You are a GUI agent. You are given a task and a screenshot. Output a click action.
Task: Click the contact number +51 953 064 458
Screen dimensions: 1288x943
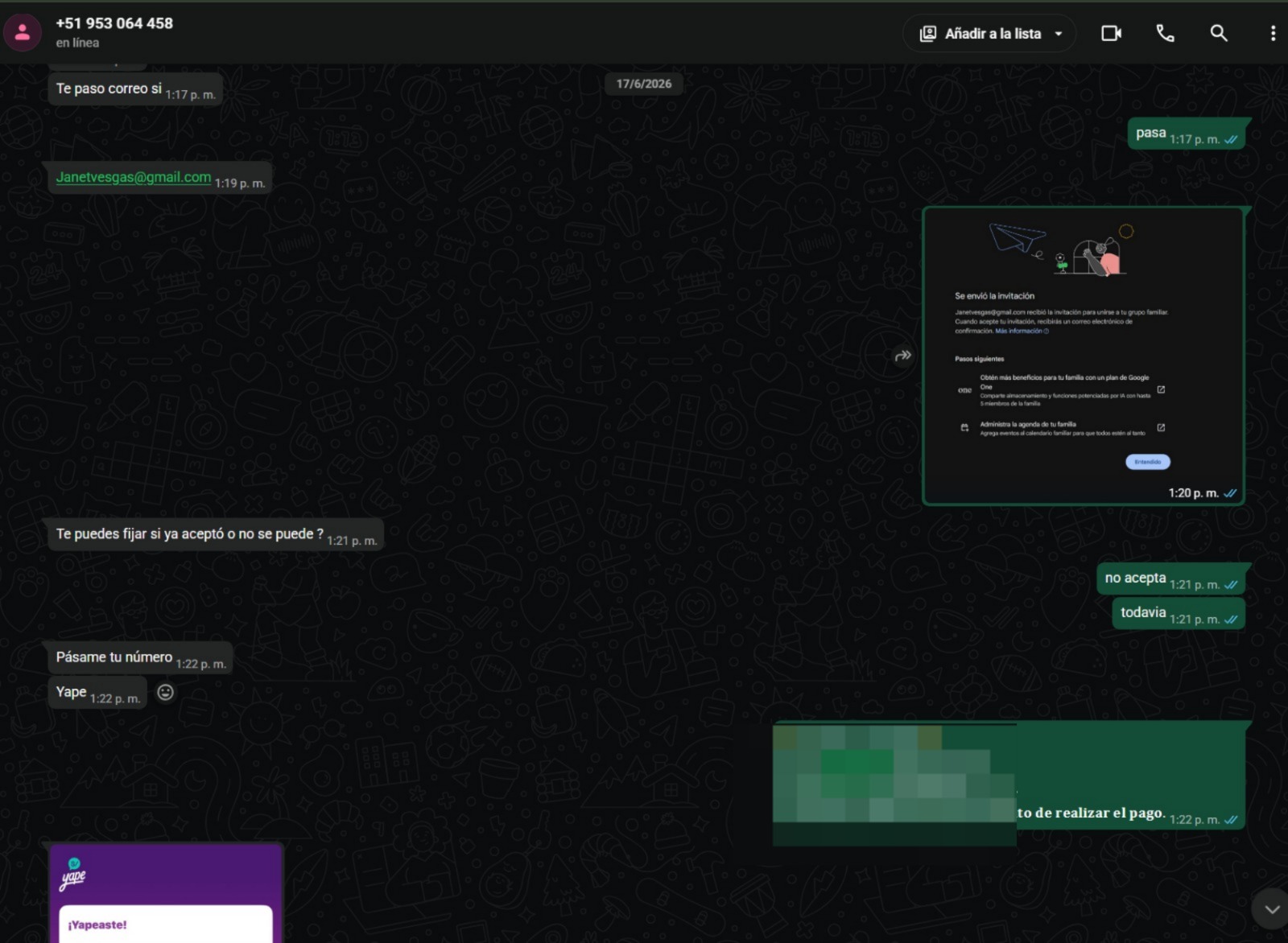(x=114, y=23)
